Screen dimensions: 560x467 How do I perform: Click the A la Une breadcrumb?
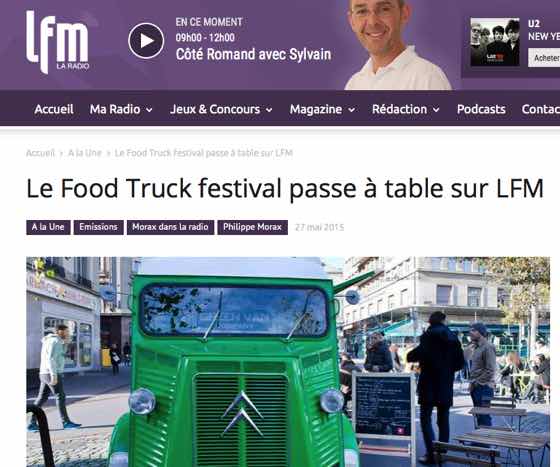coord(85,153)
